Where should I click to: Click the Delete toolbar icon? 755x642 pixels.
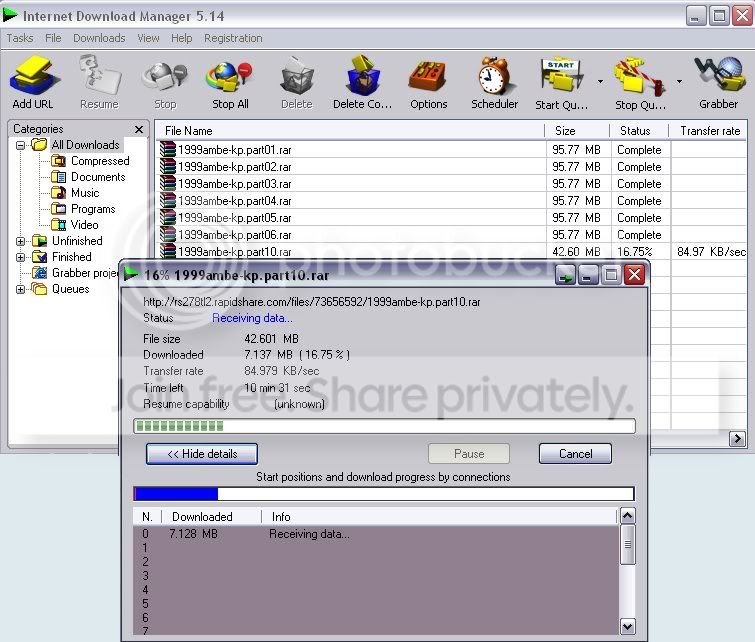297,82
